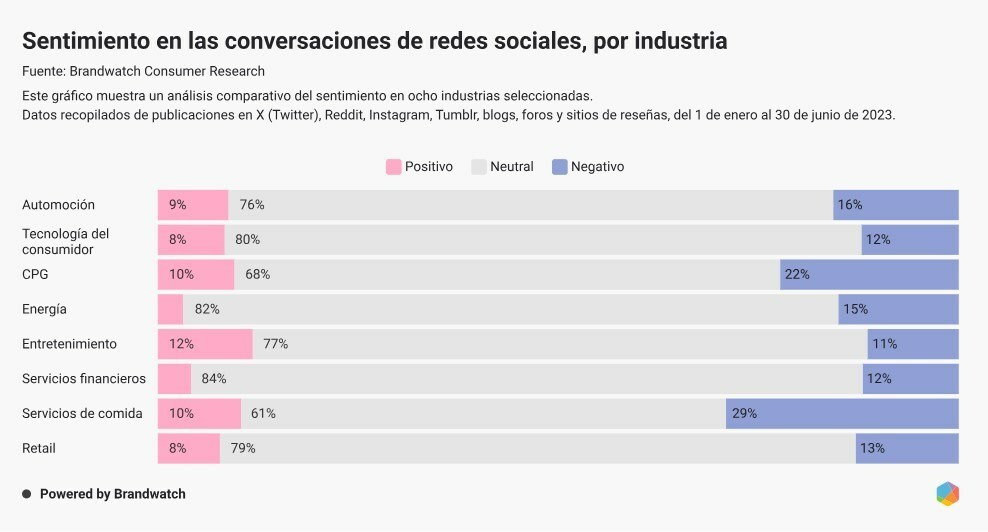Click the Powered by Brandwatch link

click(x=112, y=494)
